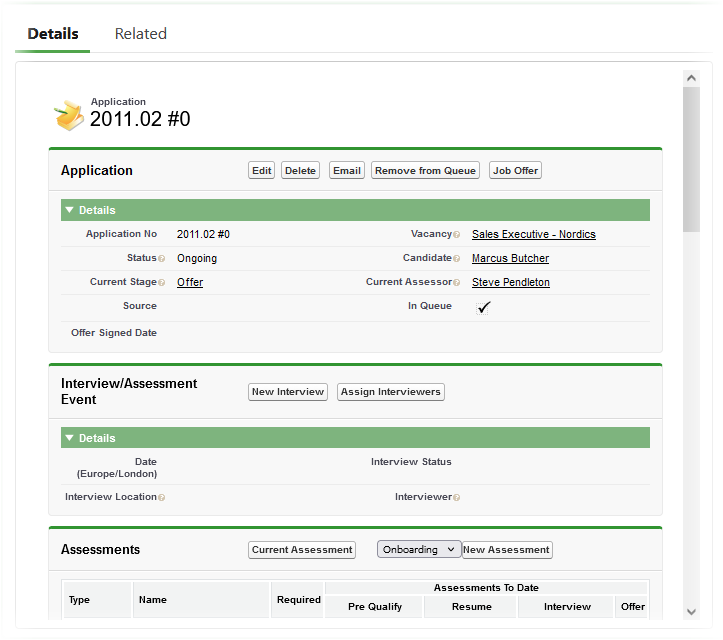Image resolution: width=723 pixels, height=640 pixels.
Task: Click the help icon next to Current Stage
Action: point(162,283)
